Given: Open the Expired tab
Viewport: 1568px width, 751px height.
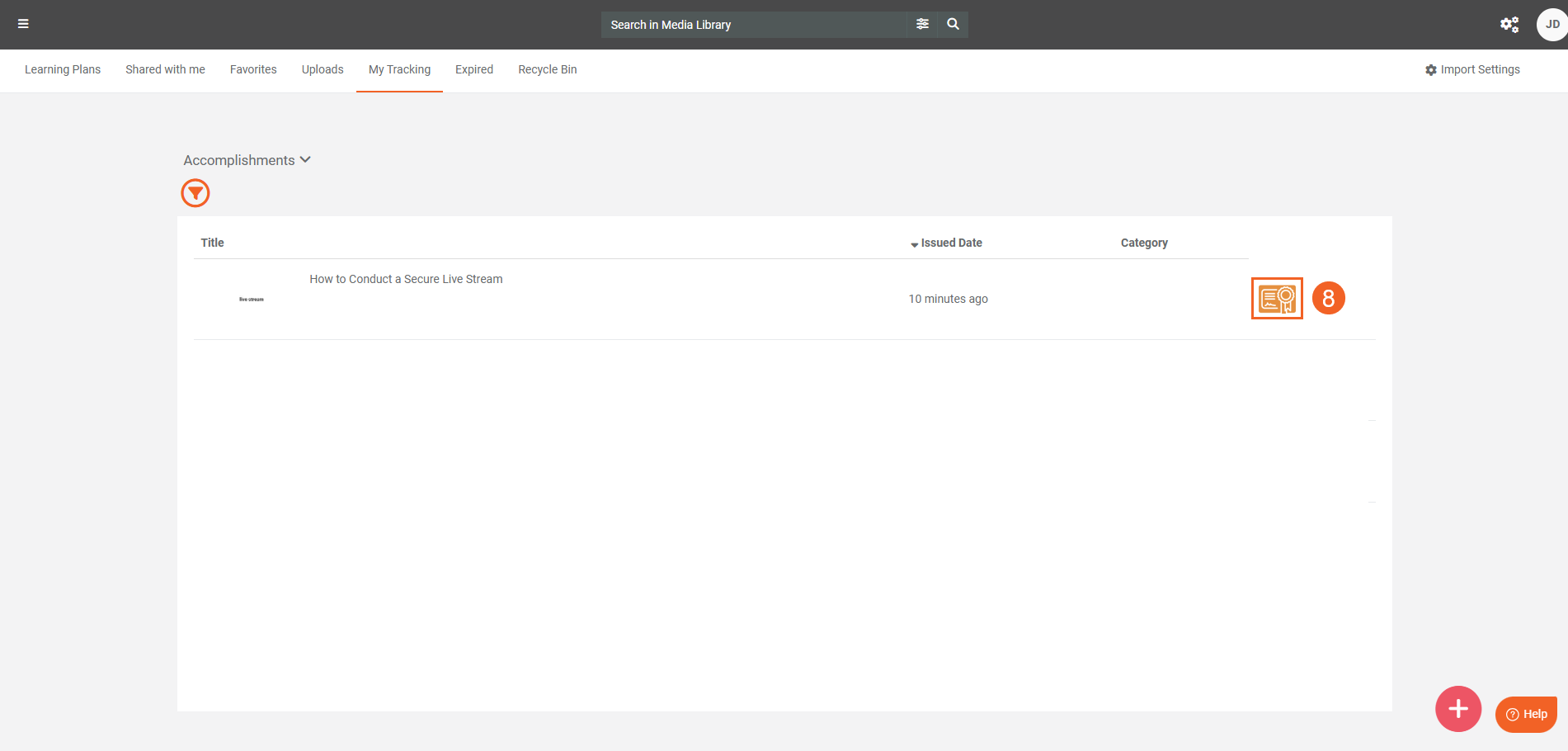Looking at the screenshot, I should click(x=474, y=69).
